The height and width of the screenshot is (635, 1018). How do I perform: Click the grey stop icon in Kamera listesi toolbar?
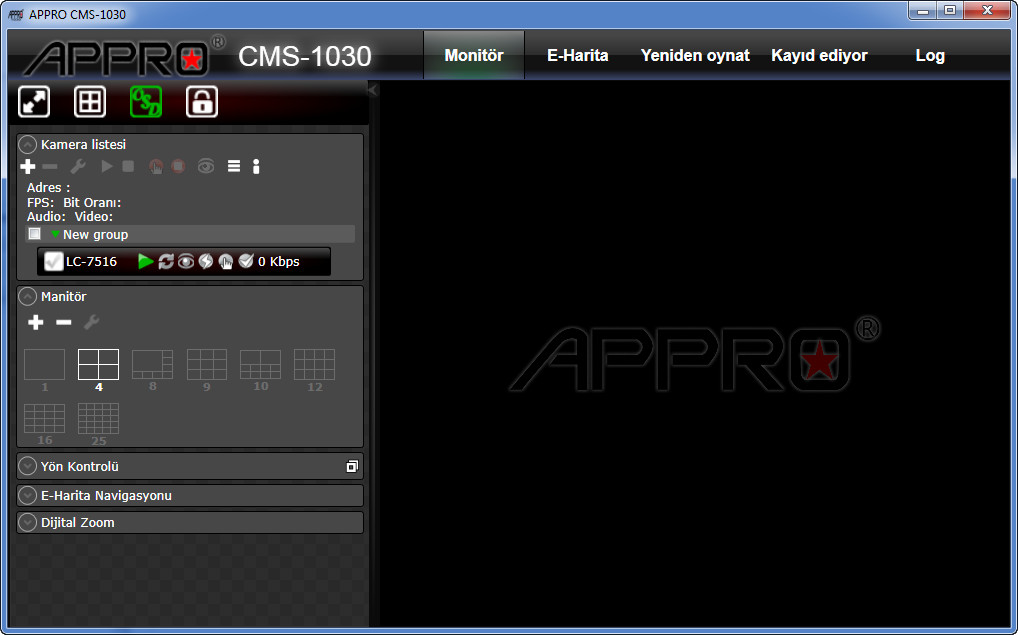128,167
